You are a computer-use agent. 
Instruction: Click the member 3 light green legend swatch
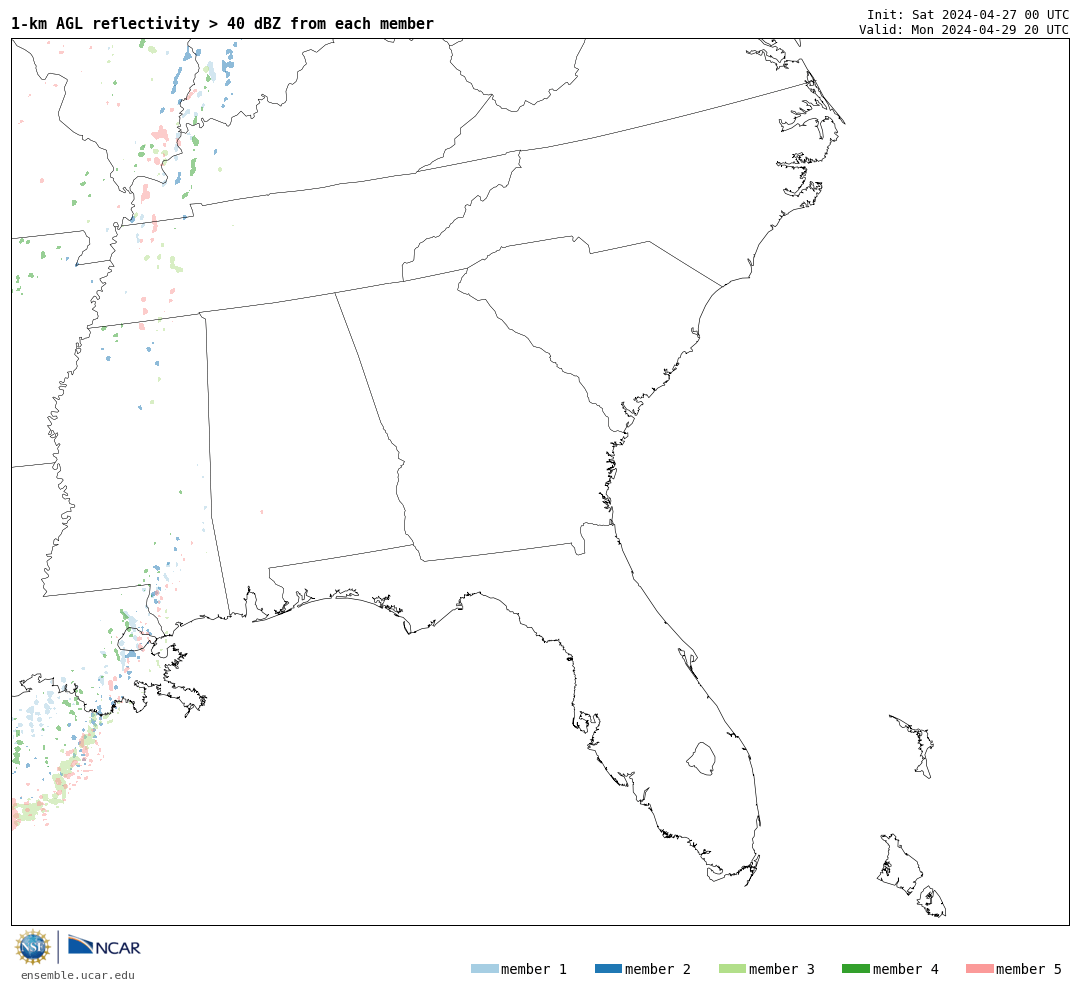[x=732, y=969]
